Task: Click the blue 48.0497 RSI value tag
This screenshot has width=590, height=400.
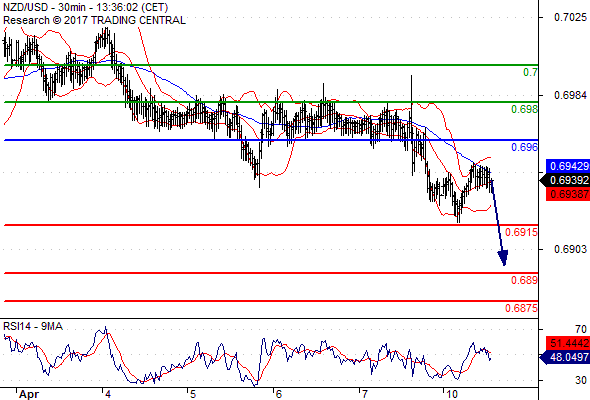Action: 565,357
